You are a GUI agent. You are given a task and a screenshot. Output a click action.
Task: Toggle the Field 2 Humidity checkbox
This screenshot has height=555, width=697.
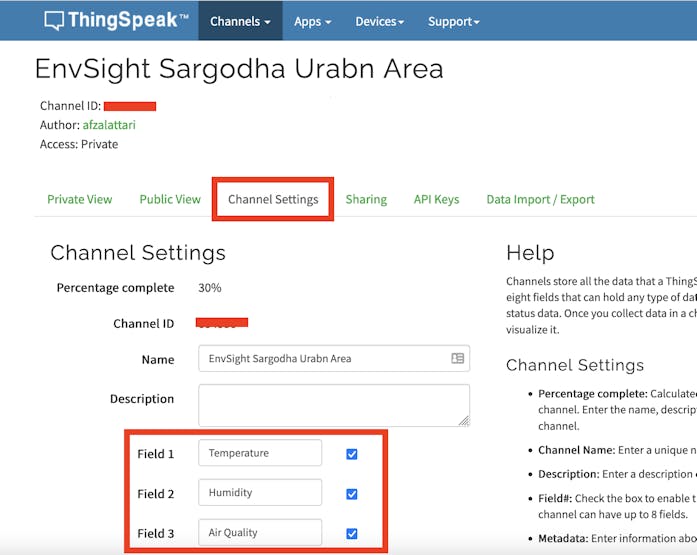click(x=352, y=494)
